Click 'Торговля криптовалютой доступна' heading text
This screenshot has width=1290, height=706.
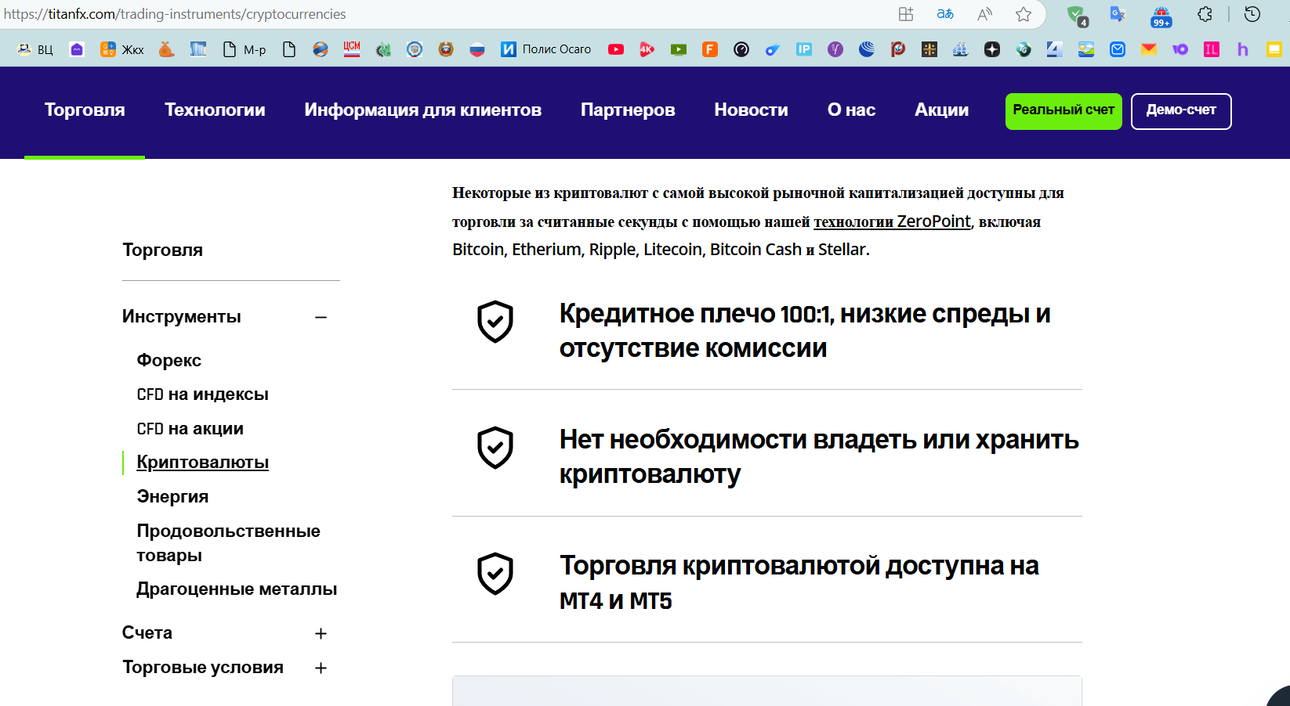pyautogui.click(x=799, y=583)
